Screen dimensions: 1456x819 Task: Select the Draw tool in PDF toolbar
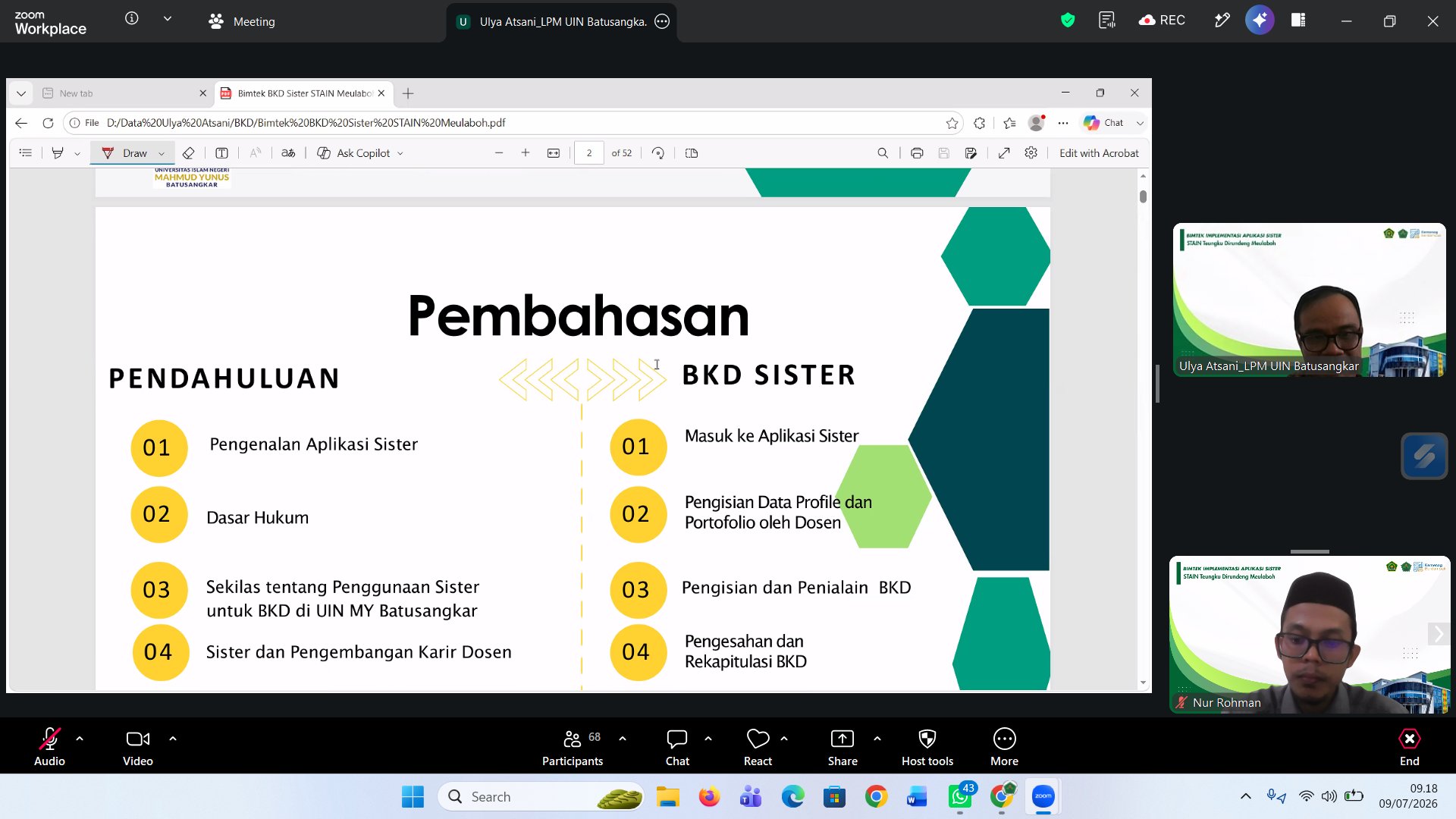(125, 153)
